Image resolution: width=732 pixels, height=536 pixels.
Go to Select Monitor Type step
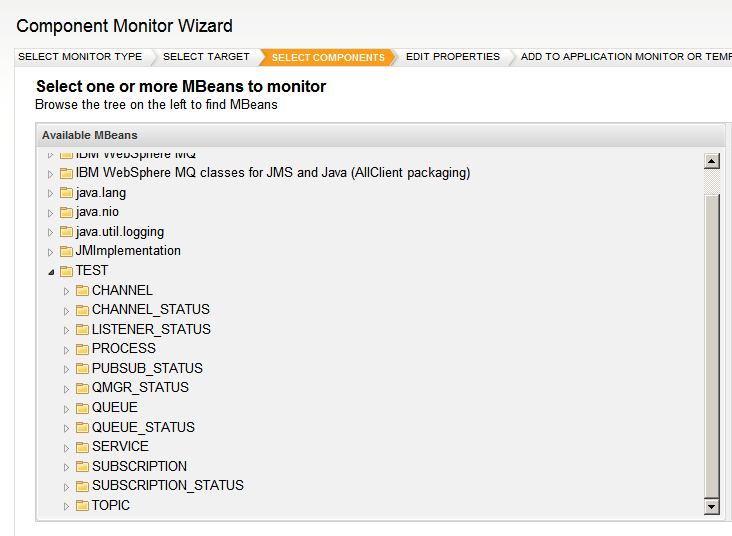(80, 56)
